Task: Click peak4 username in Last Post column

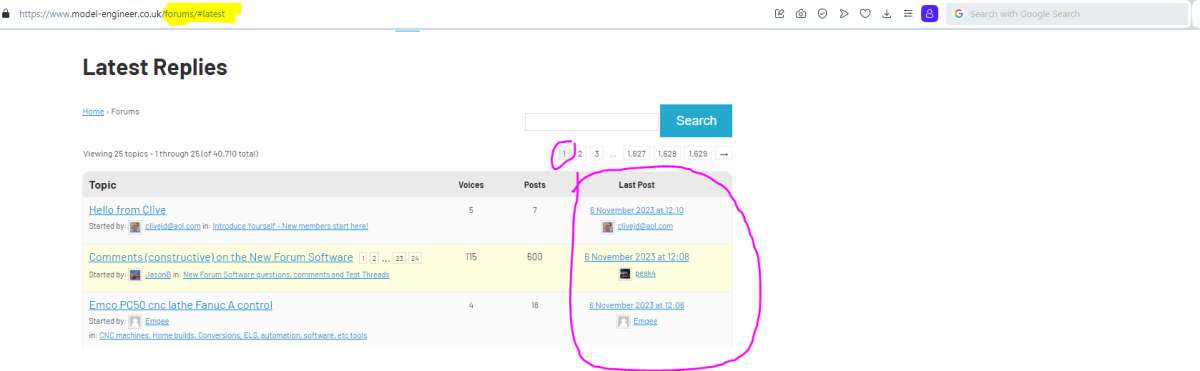Action: pyautogui.click(x=645, y=273)
